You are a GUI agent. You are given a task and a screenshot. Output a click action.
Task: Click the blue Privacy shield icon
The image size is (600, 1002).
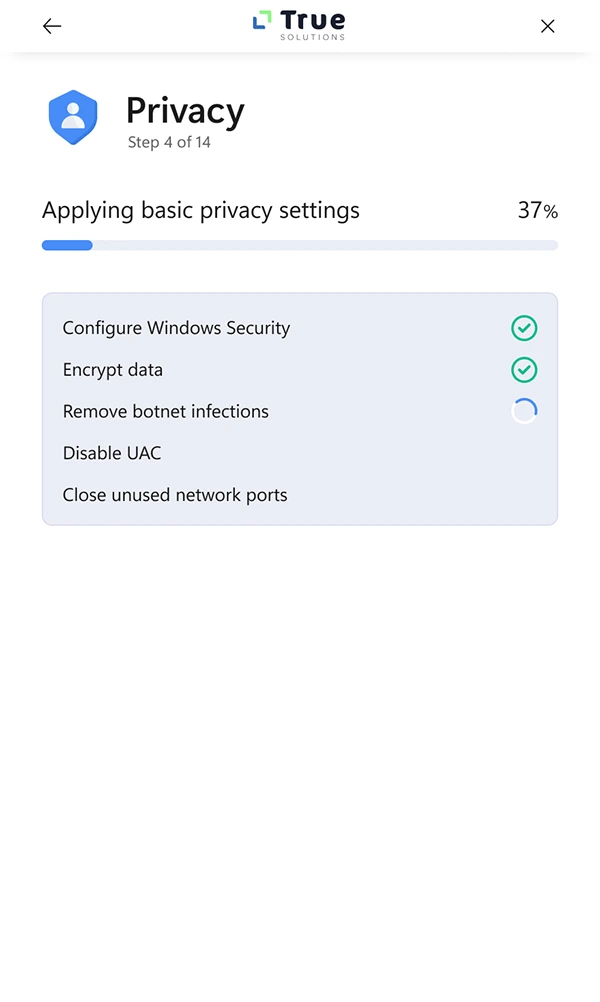pyautogui.click(x=73, y=118)
